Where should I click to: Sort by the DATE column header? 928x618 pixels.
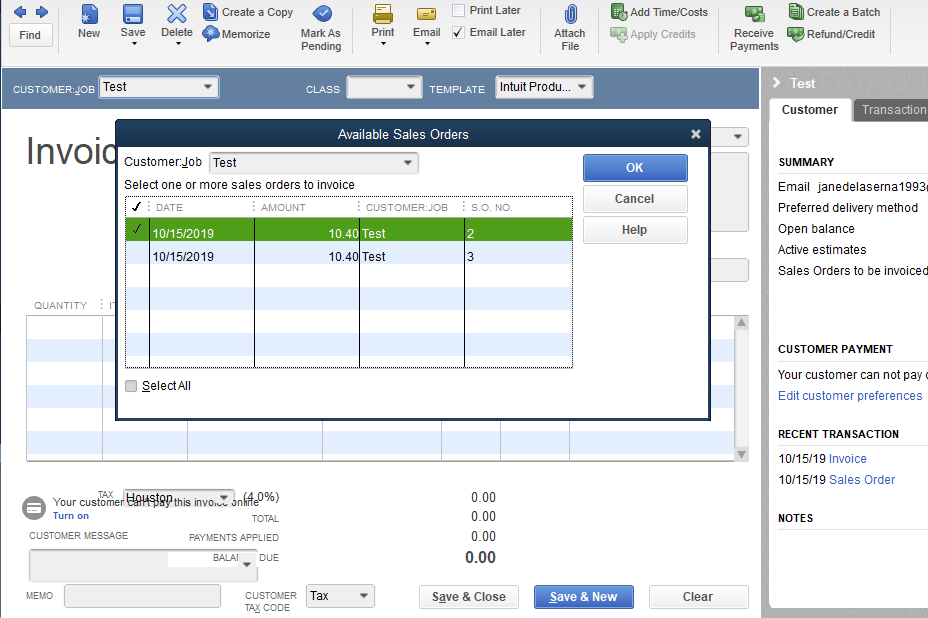169,207
